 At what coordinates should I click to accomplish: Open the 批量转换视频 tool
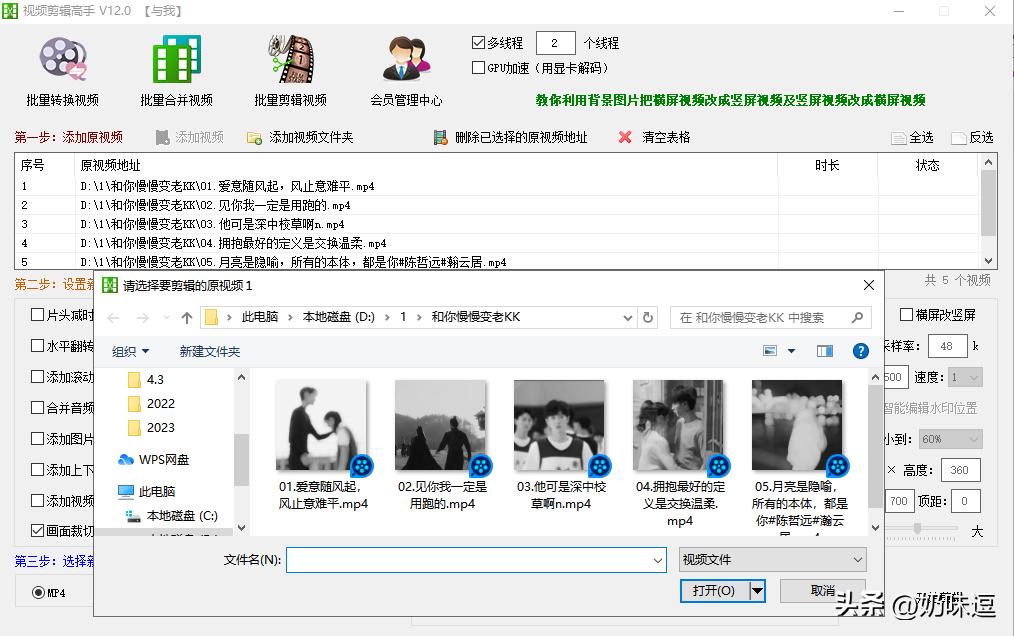coord(62,70)
